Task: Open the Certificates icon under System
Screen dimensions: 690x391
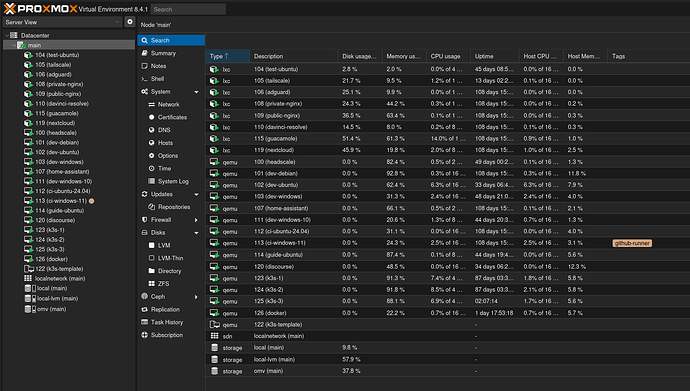Action: pyautogui.click(x=151, y=117)
